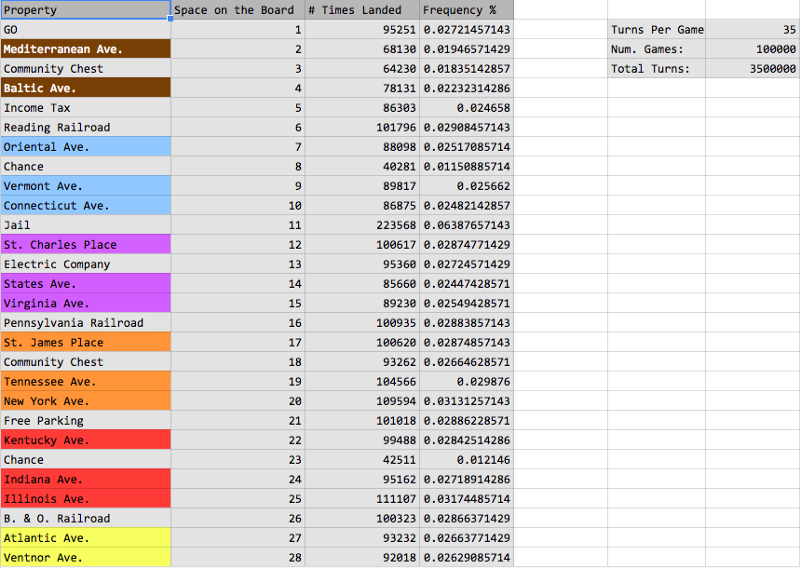Click the Num. Games: label cell
The image size is (800, 568).
[x=657, y=49]
